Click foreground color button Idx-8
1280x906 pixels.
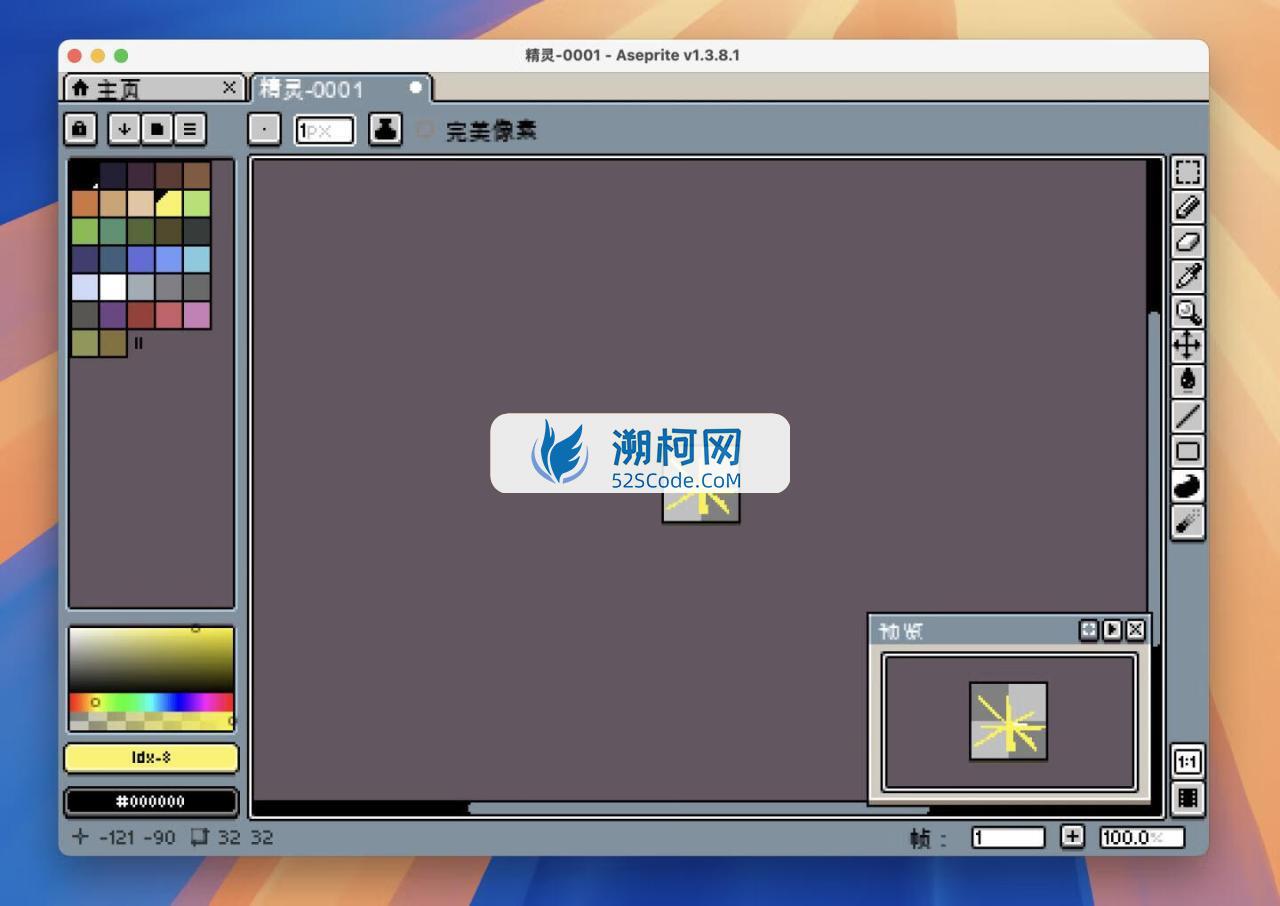coord(151,758)
